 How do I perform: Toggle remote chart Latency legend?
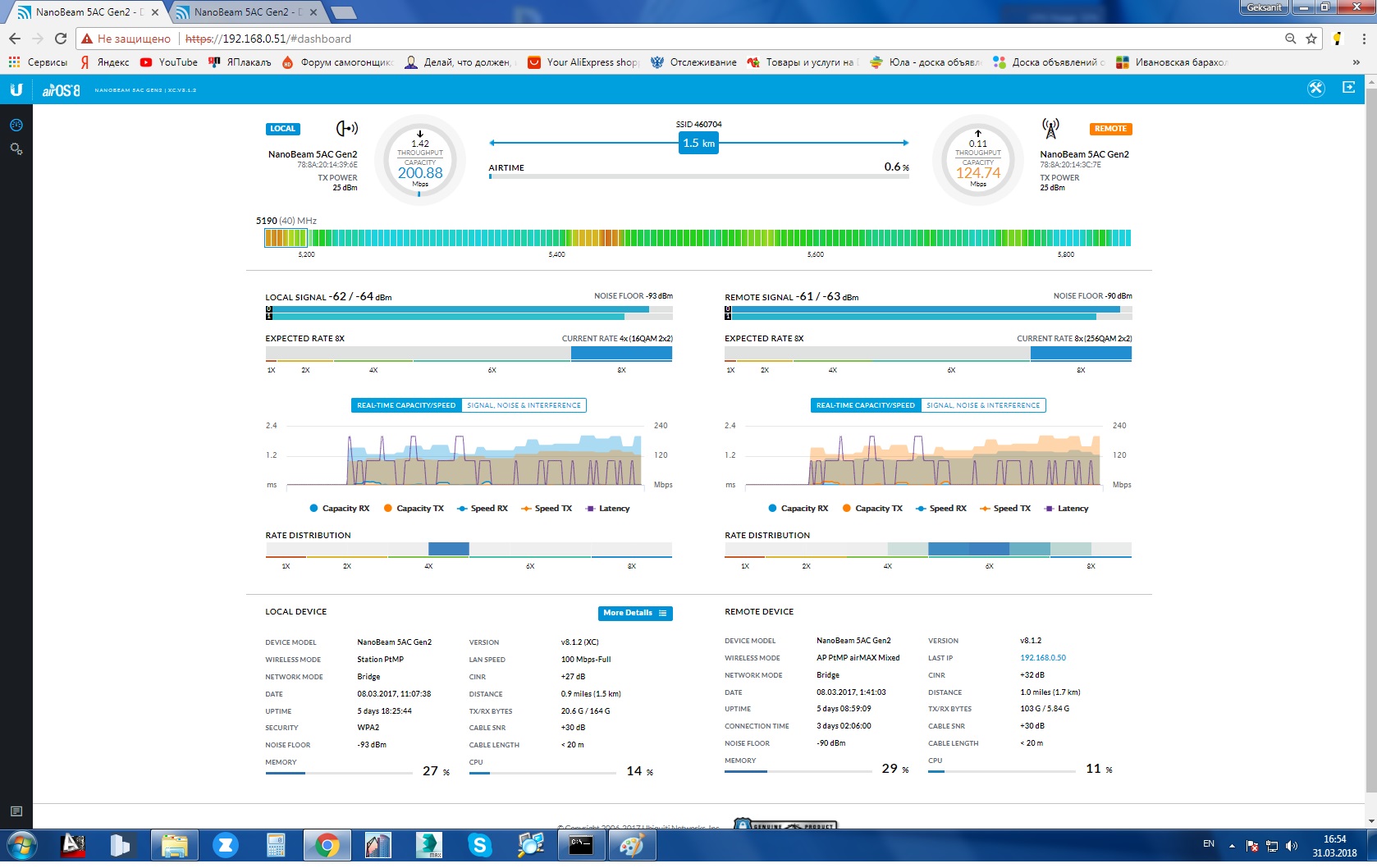(x=1067, y=509)
